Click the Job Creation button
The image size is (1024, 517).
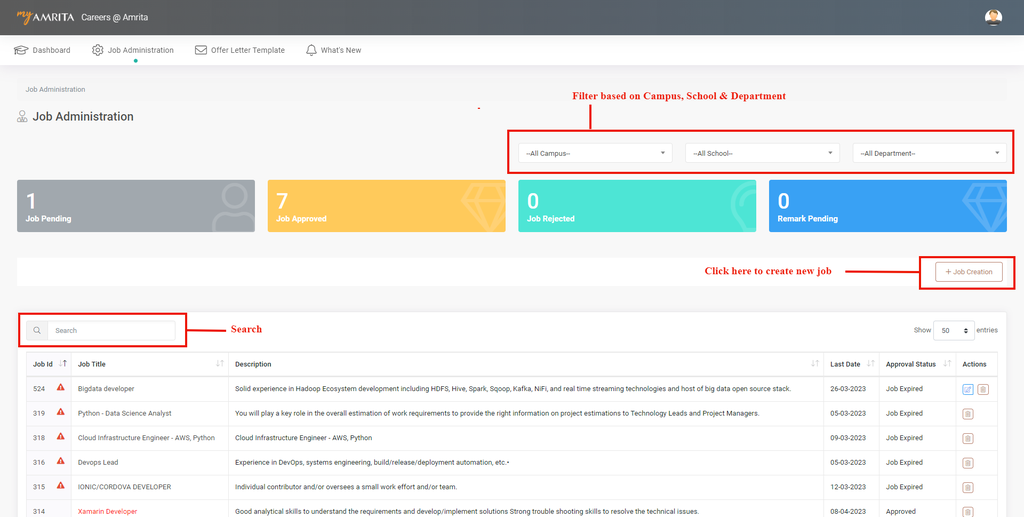click(x=968, y=272)
